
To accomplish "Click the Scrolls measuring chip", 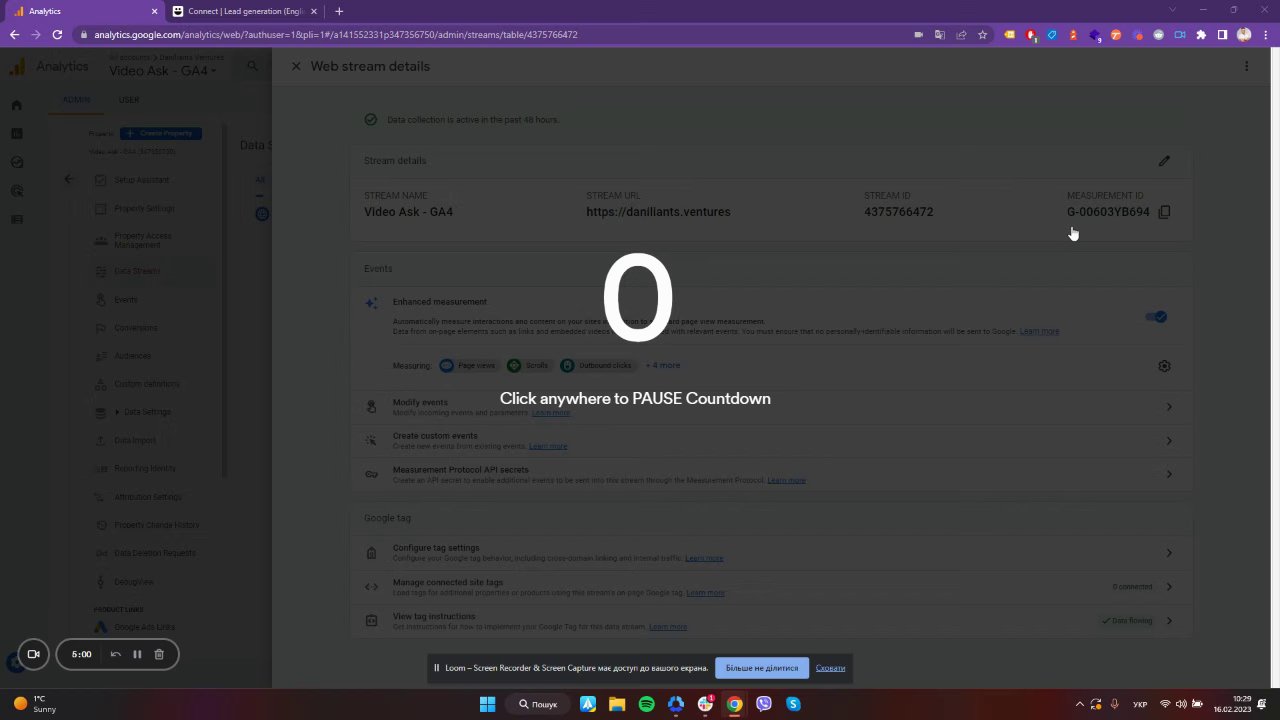I will (x=528, y=366).
